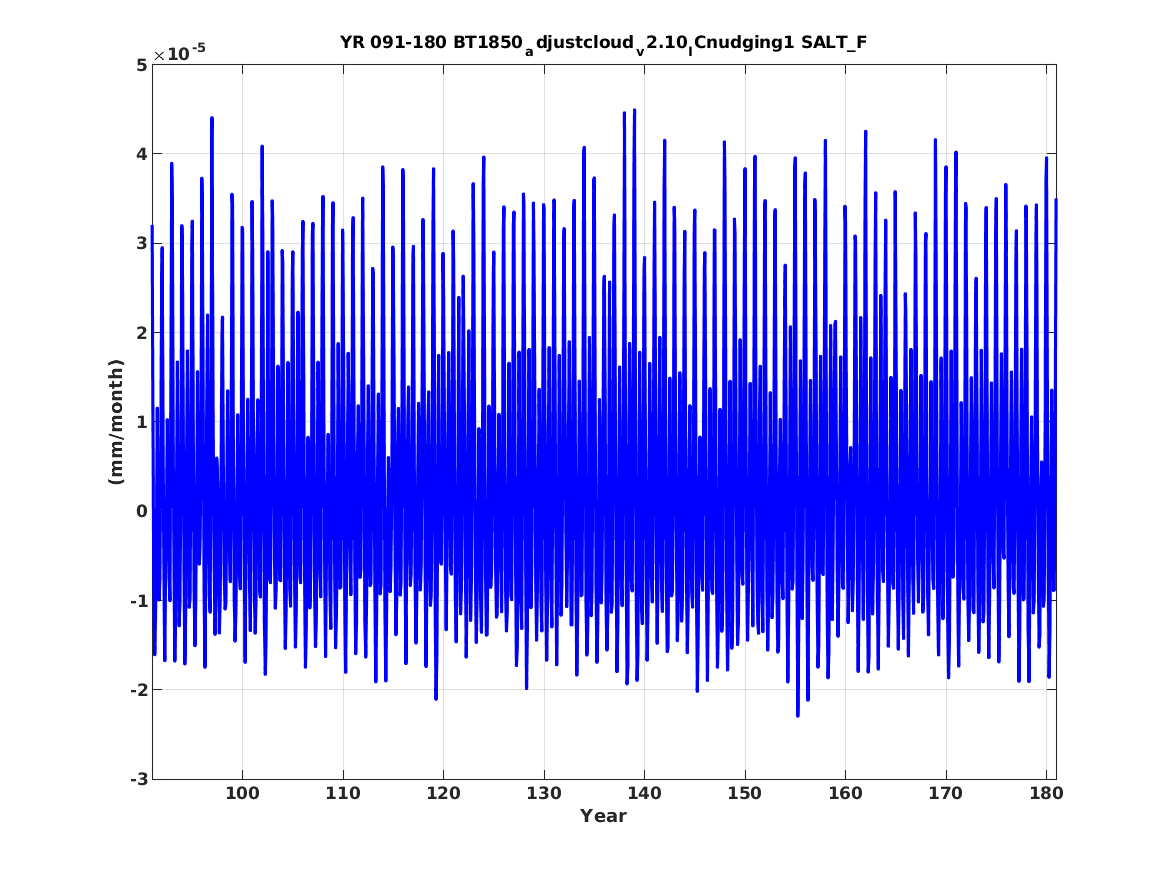Click the lowest trough near year 155
The image size is (1167, 875).
(x=797, y=715)
